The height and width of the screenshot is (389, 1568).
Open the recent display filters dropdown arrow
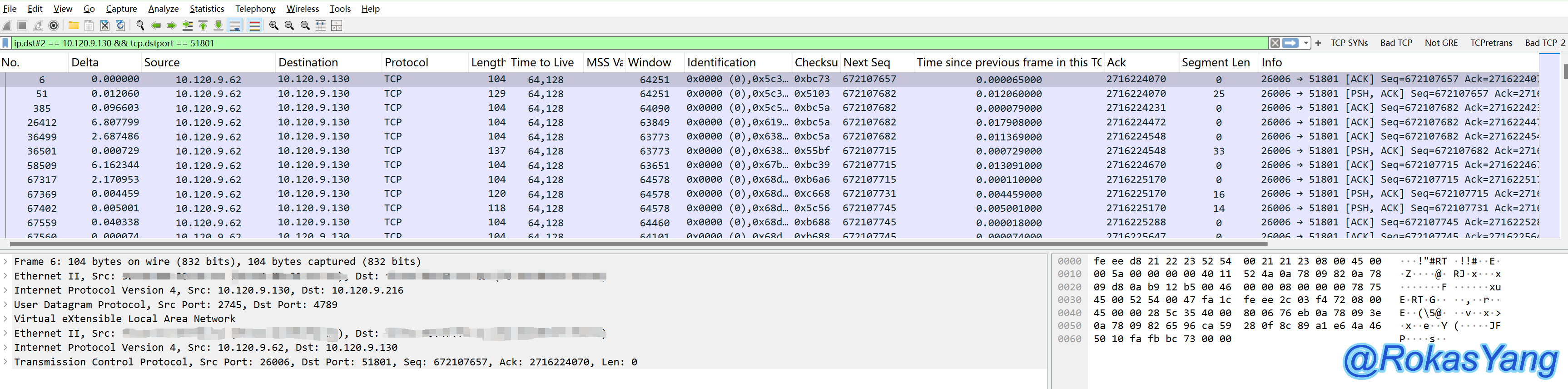(x=1305, y=43)
